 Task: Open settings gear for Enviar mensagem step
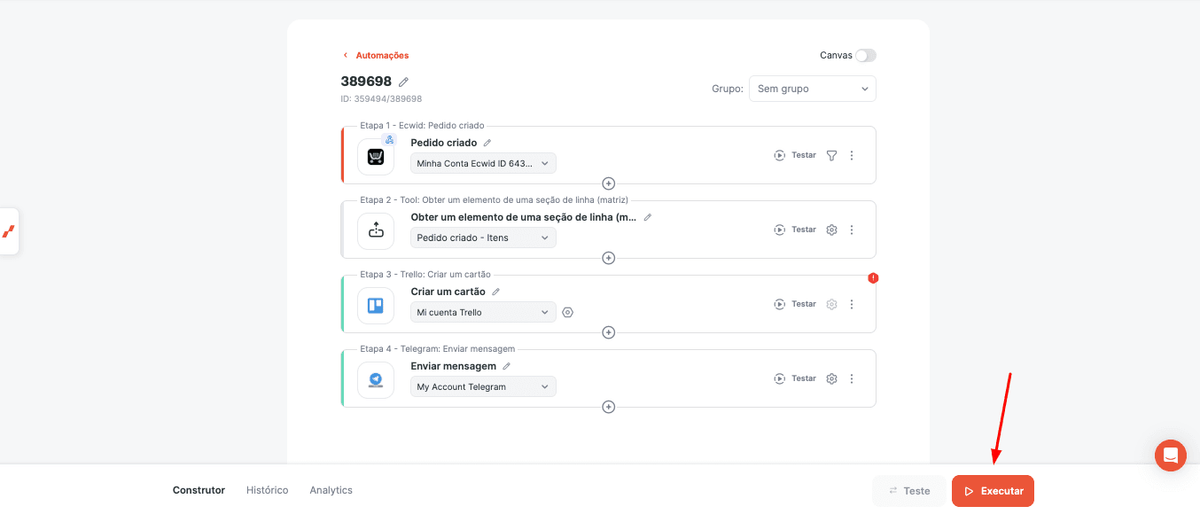point(831,379)
